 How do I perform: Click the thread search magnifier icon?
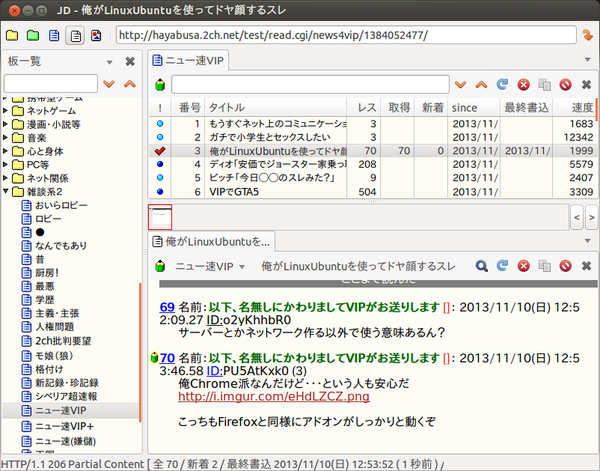481,266
